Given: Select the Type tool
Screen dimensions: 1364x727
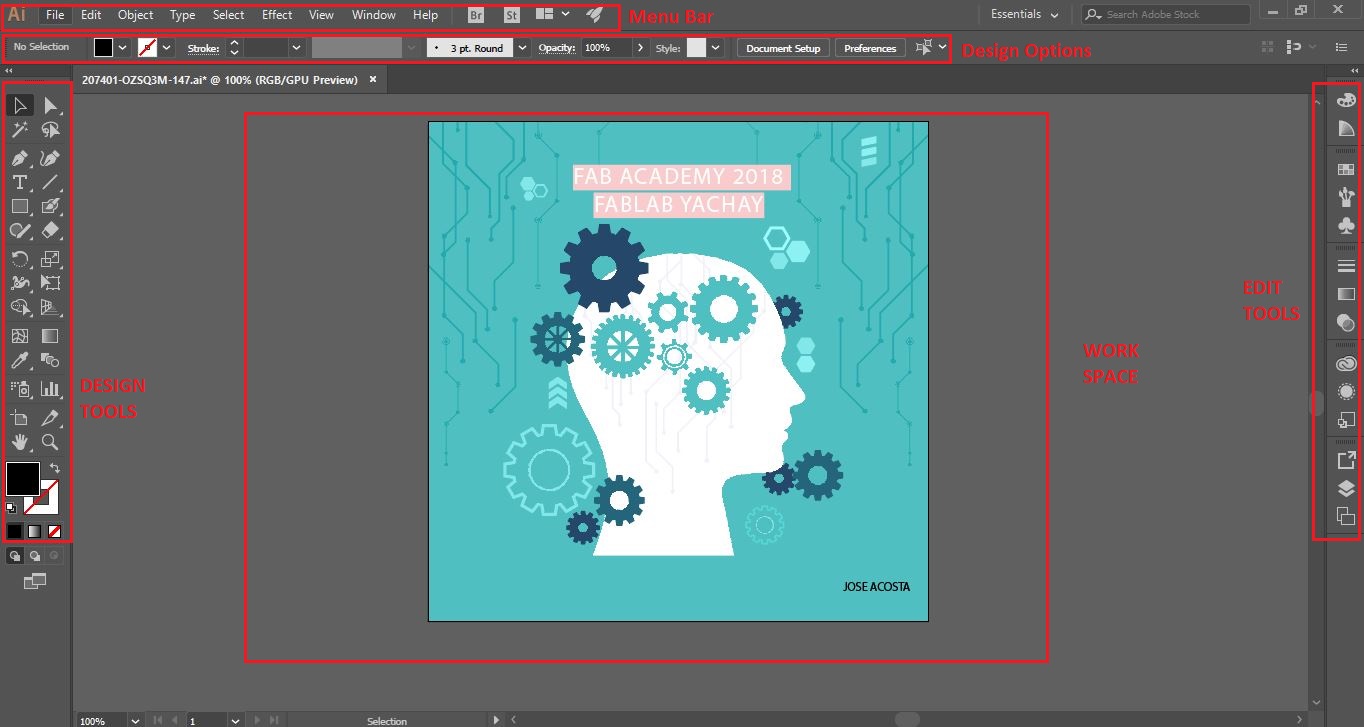Looking at the screenshot, I should point(20,182).
